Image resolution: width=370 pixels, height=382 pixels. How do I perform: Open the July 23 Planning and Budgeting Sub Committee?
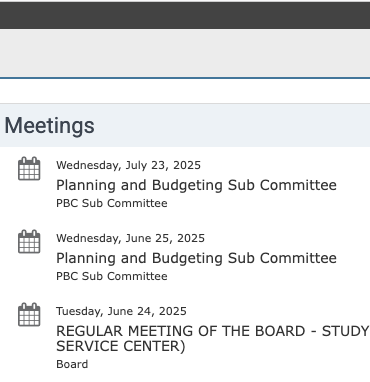(196, 185)
